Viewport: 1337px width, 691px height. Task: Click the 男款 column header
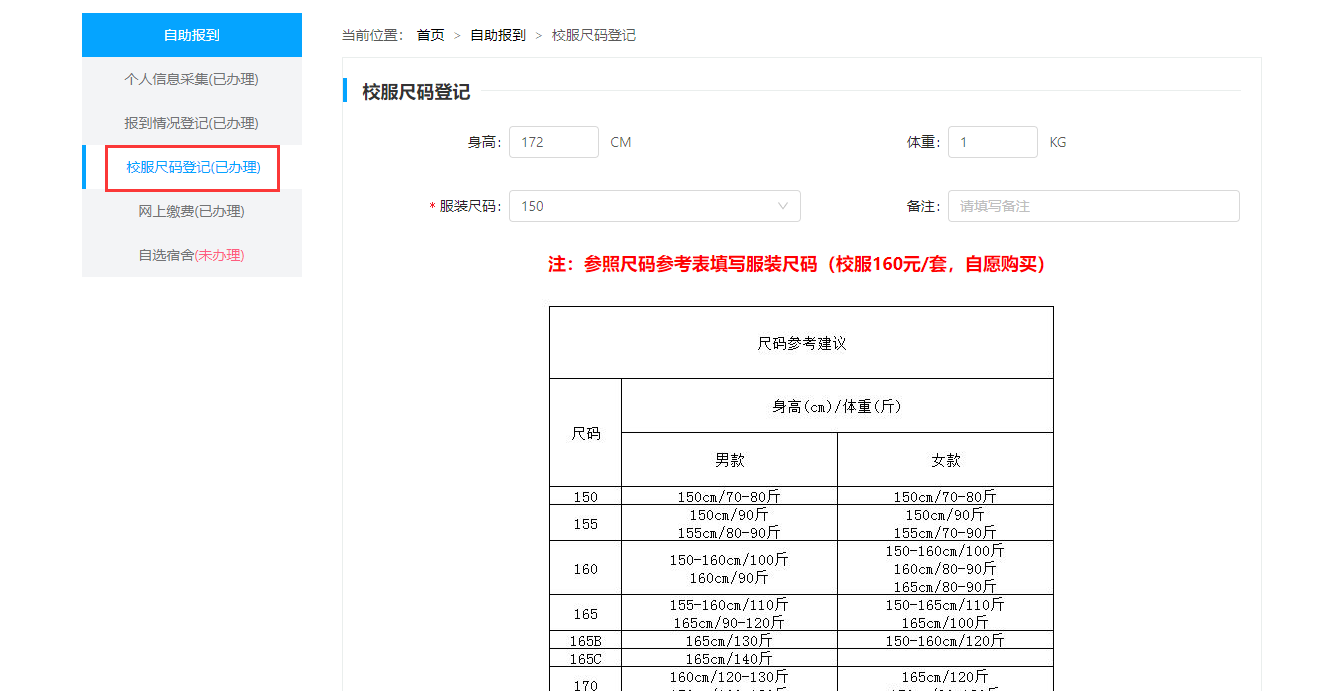(729, 460)
